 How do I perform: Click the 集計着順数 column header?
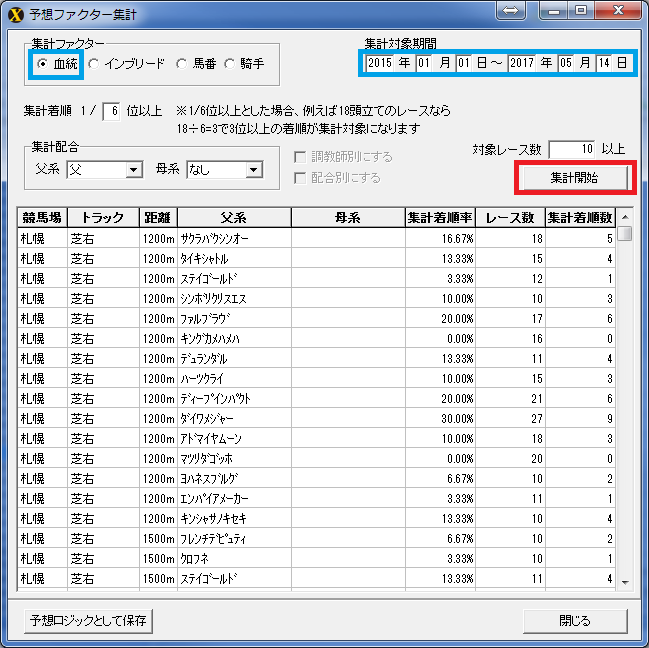(580, 218)
